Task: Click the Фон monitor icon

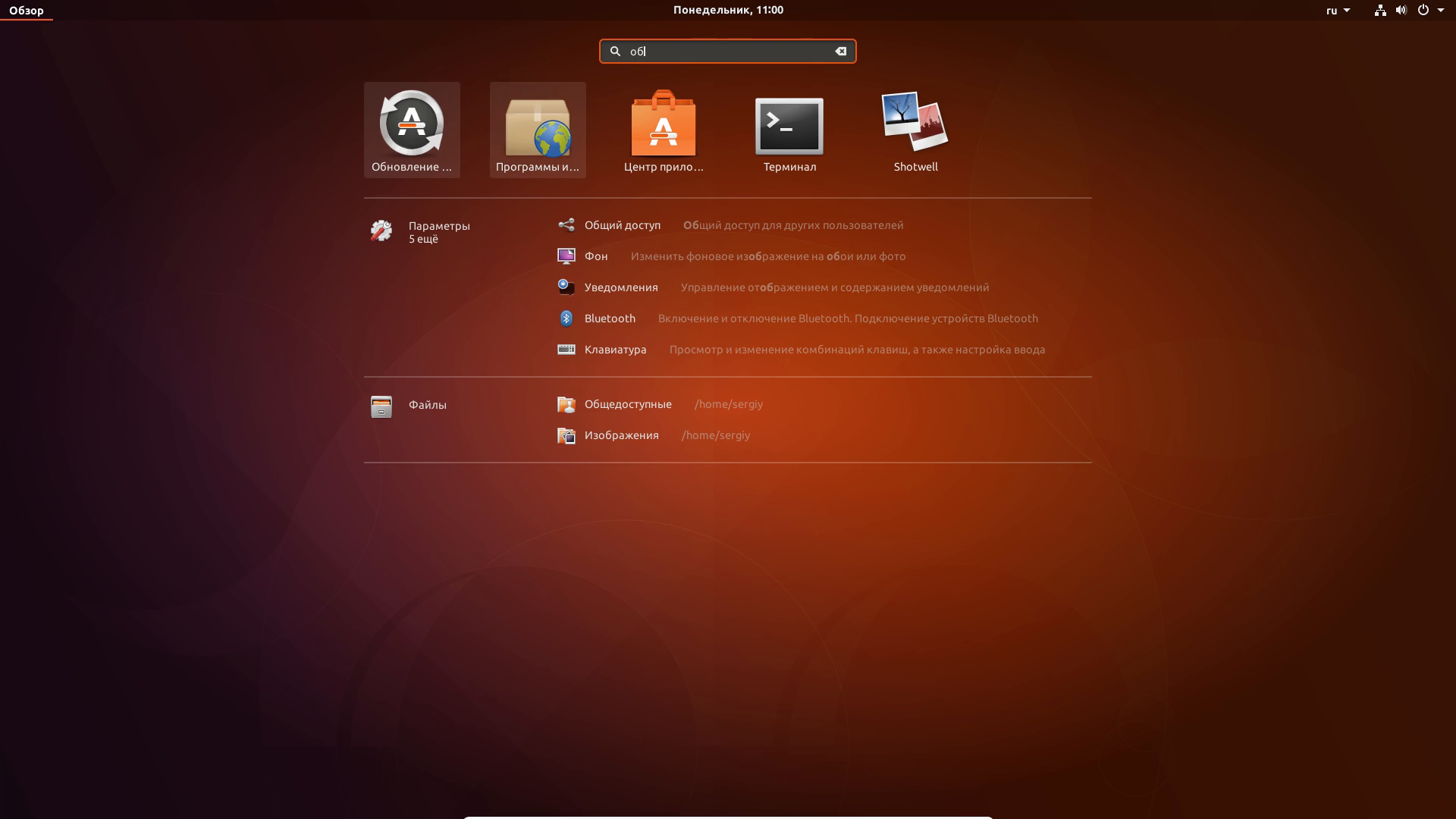Action: (566, 256)
